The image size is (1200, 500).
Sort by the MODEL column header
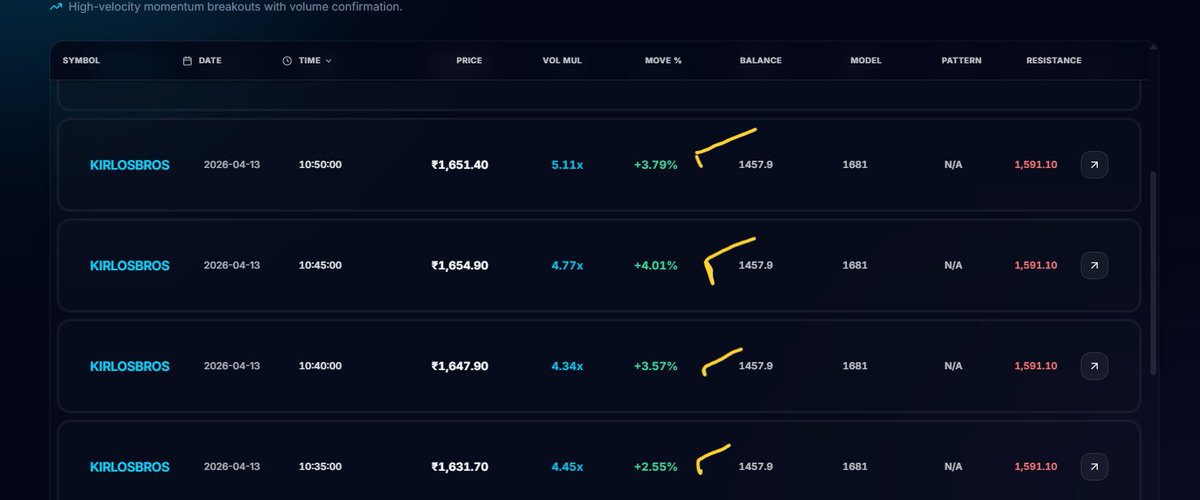(866, 61)
